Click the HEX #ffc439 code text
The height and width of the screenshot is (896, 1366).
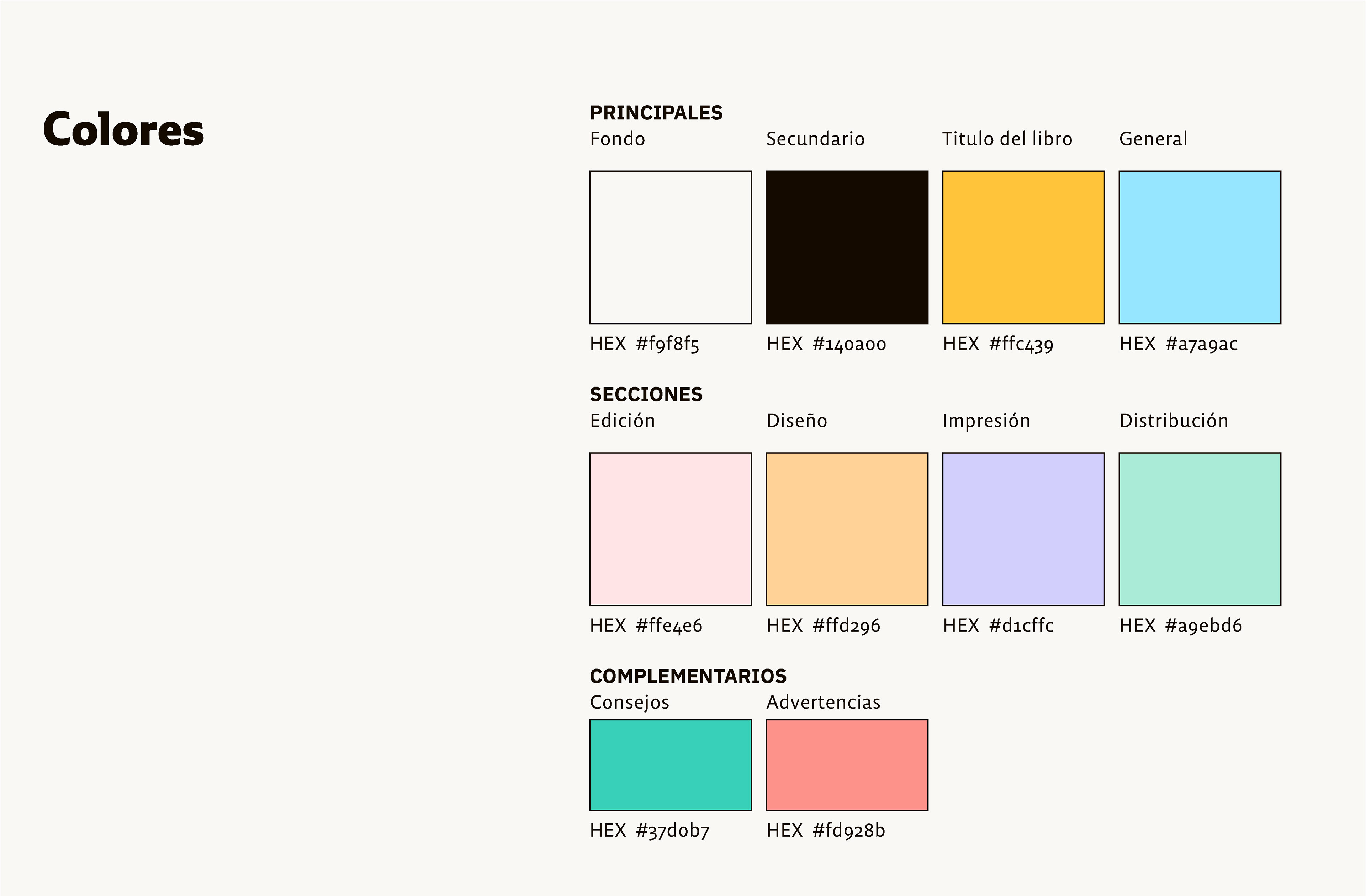pyautogui.click(x=998, y=344)
